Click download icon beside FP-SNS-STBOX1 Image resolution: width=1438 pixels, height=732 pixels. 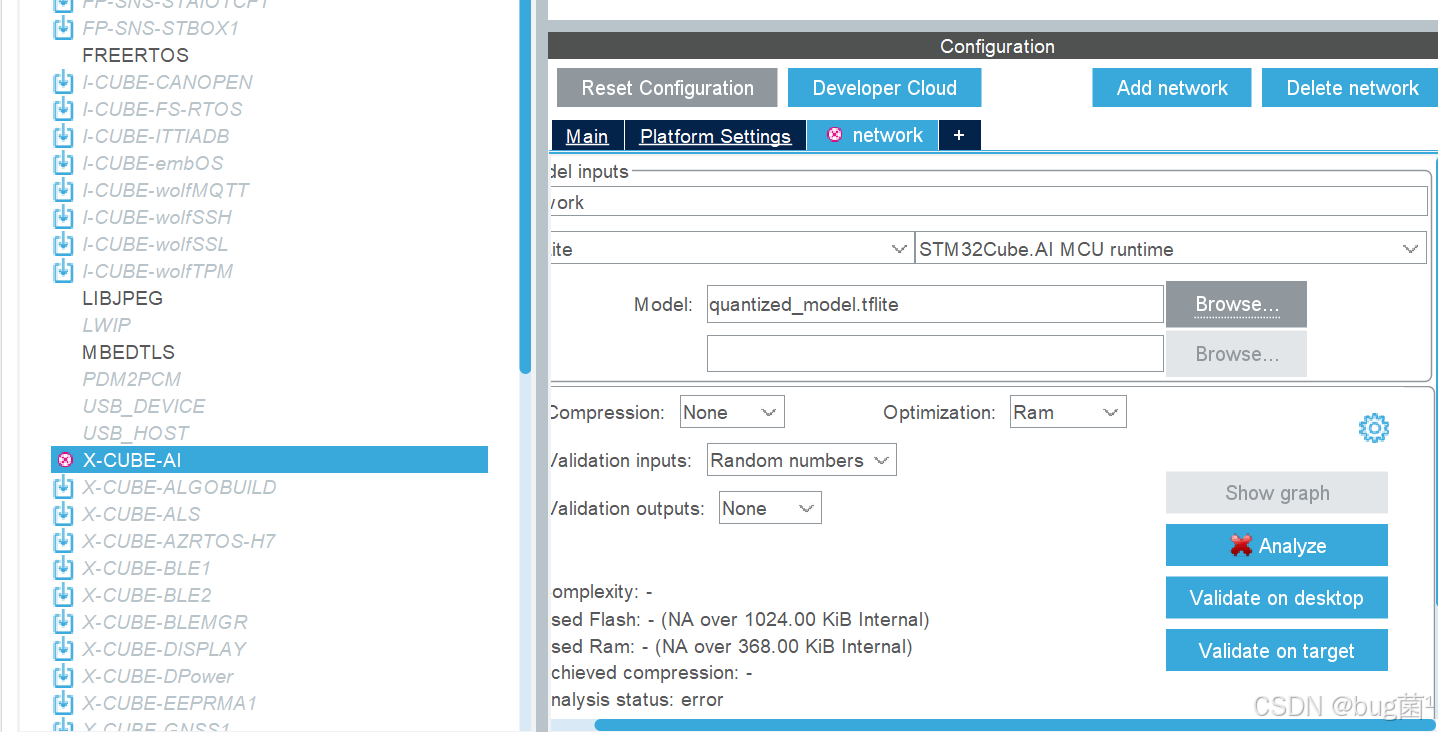click(x=63, y=28)
